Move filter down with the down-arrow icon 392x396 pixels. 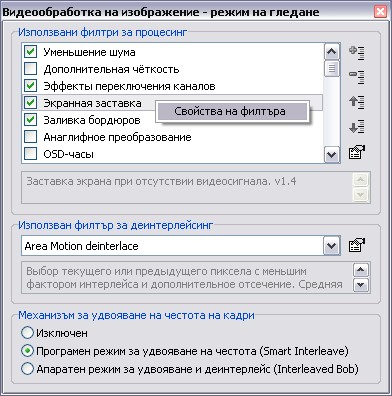pyautogui.click(x=357, y=127)
